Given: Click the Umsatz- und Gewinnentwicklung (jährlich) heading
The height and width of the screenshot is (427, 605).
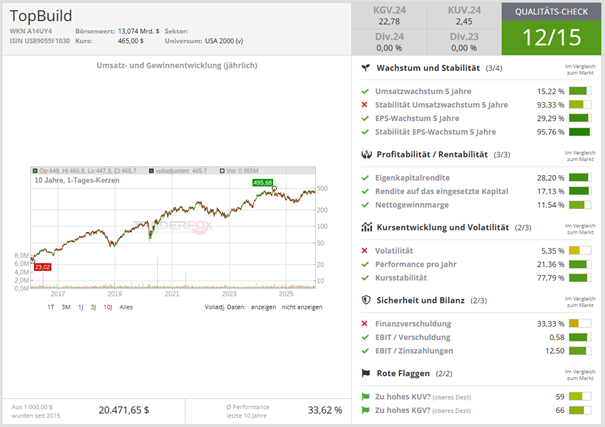Looking at the screenshot, I should pyautogui.click(x=177, y=66).
